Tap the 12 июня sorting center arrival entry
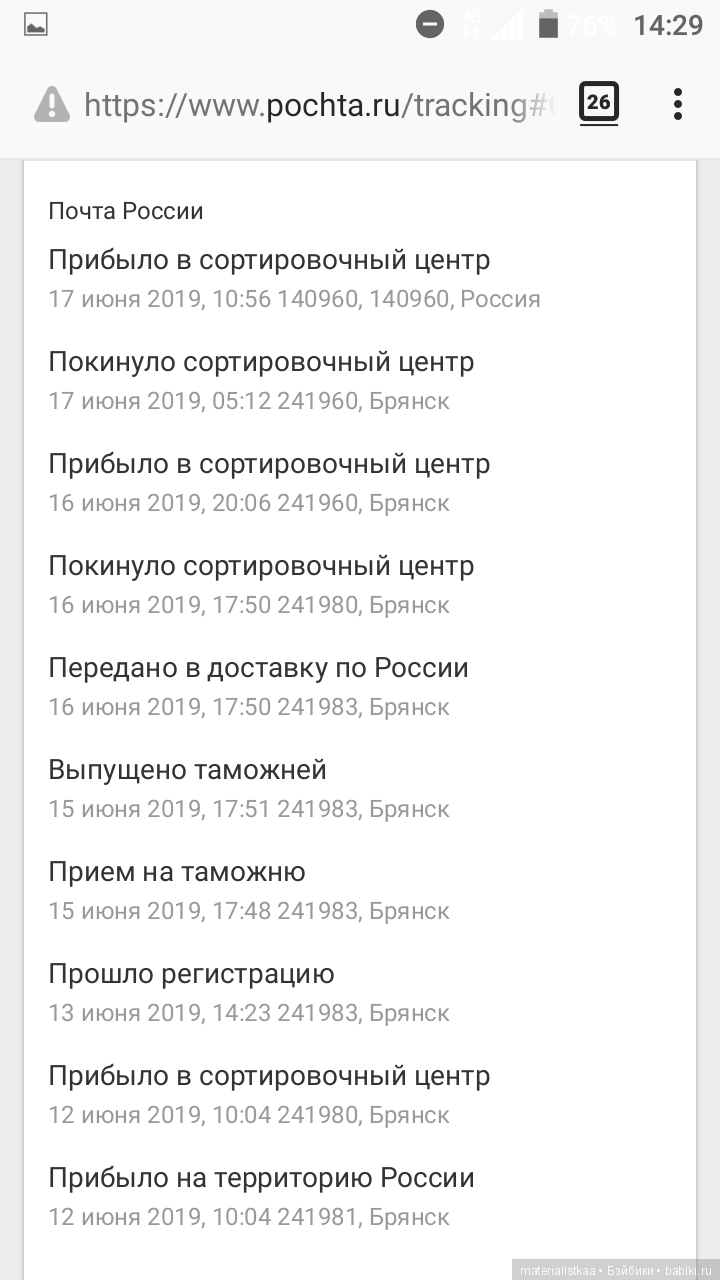The width and height of the screenshot is (720, 1280). coord(269,1077)
